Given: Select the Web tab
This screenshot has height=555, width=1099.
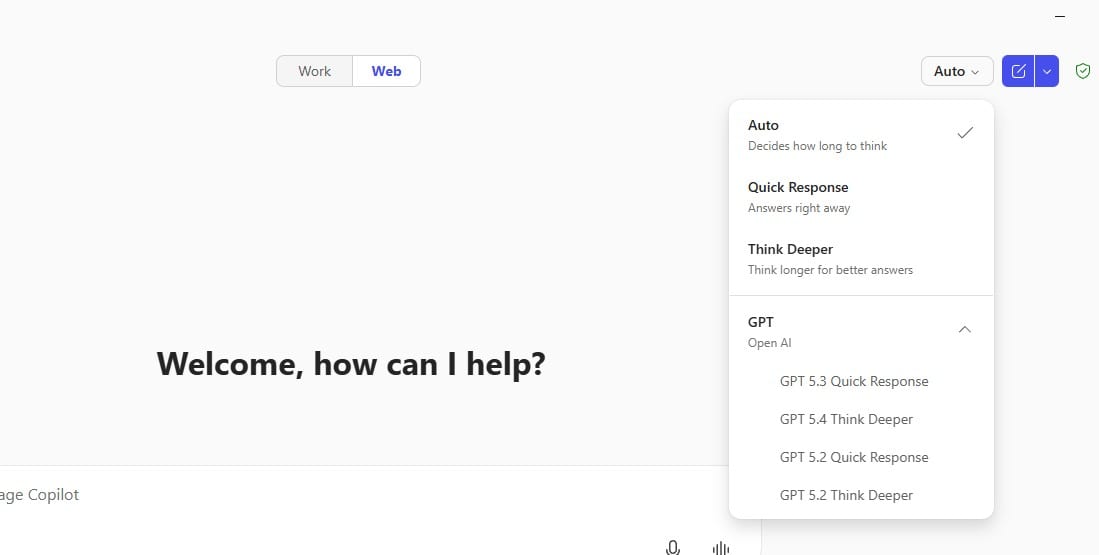Looking at the screenshot, I should tap(386, 71).
